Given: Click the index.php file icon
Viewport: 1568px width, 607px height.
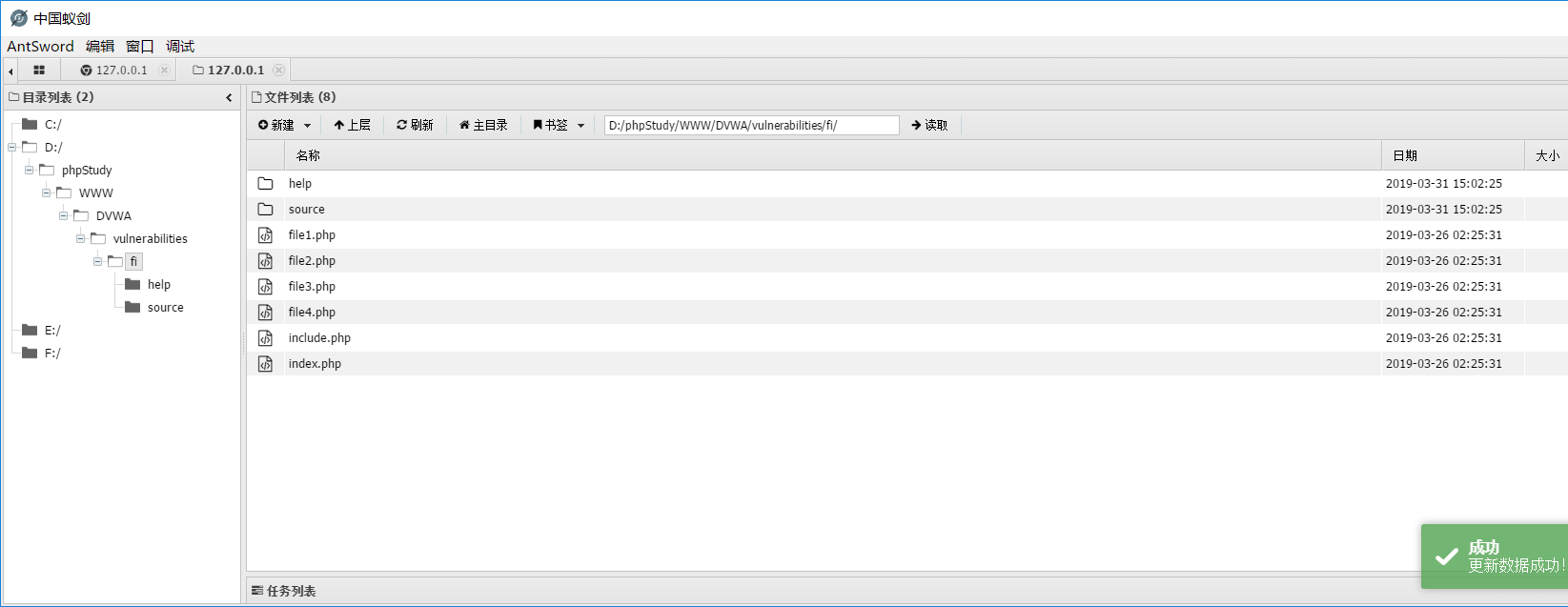Looking at the screenshot, I should click(266, 364).
